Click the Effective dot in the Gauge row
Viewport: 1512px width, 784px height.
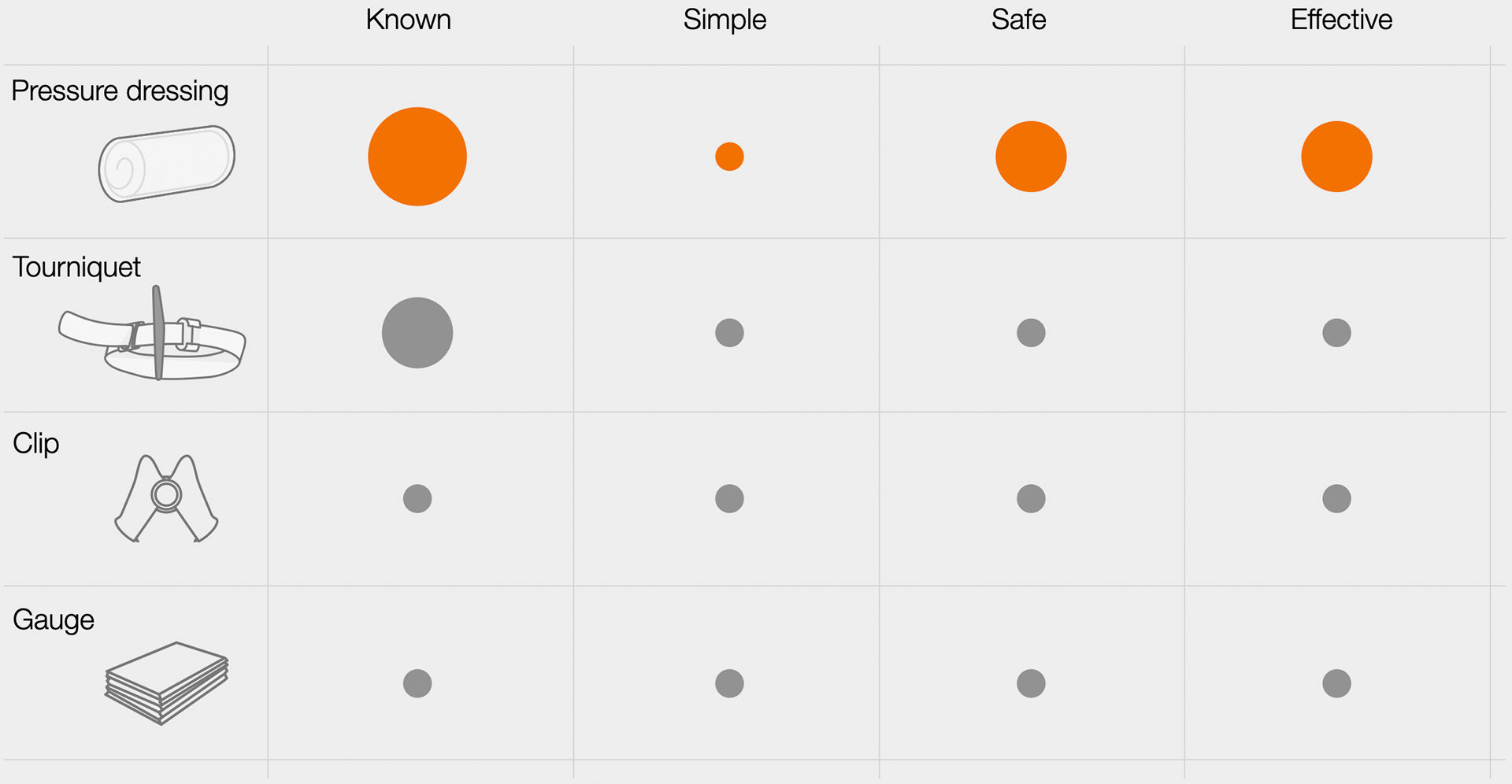tap(1336, 683)
